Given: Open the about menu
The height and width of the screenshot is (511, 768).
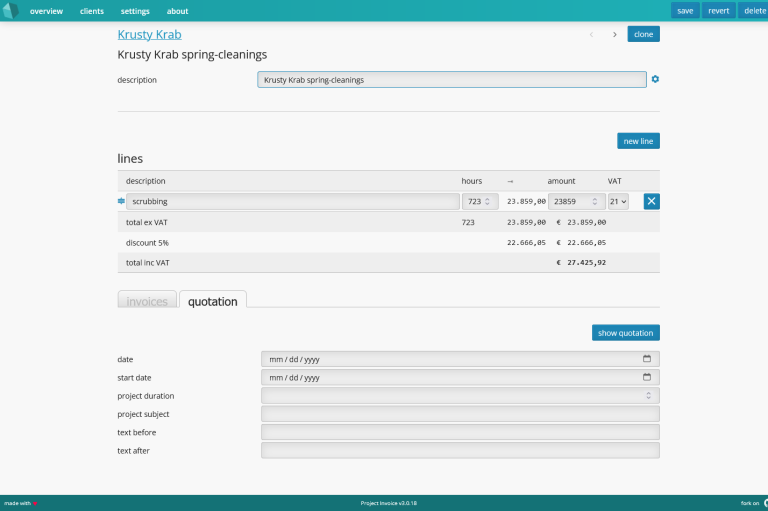Looking at the screenshot, I should point(177,11).
